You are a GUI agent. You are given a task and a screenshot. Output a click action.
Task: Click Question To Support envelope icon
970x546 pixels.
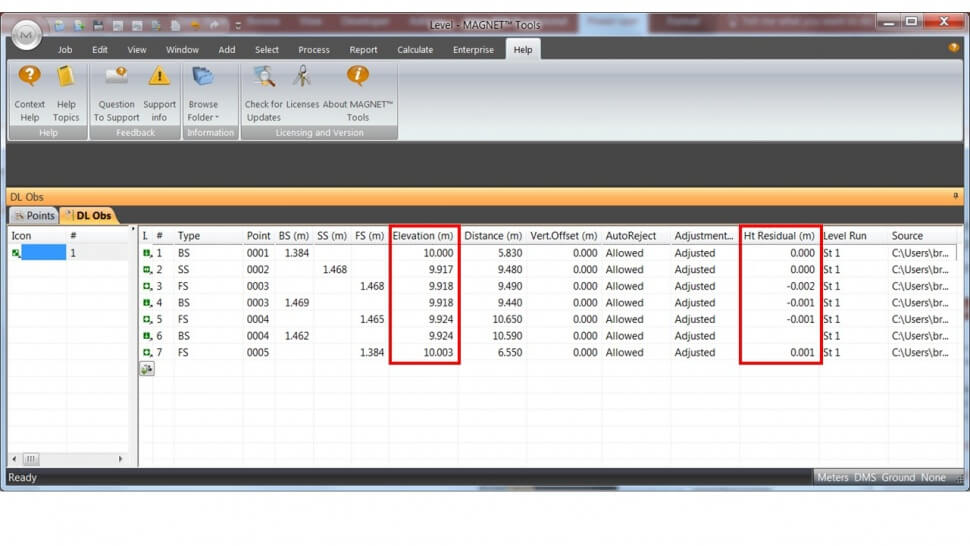coord(116,76)
